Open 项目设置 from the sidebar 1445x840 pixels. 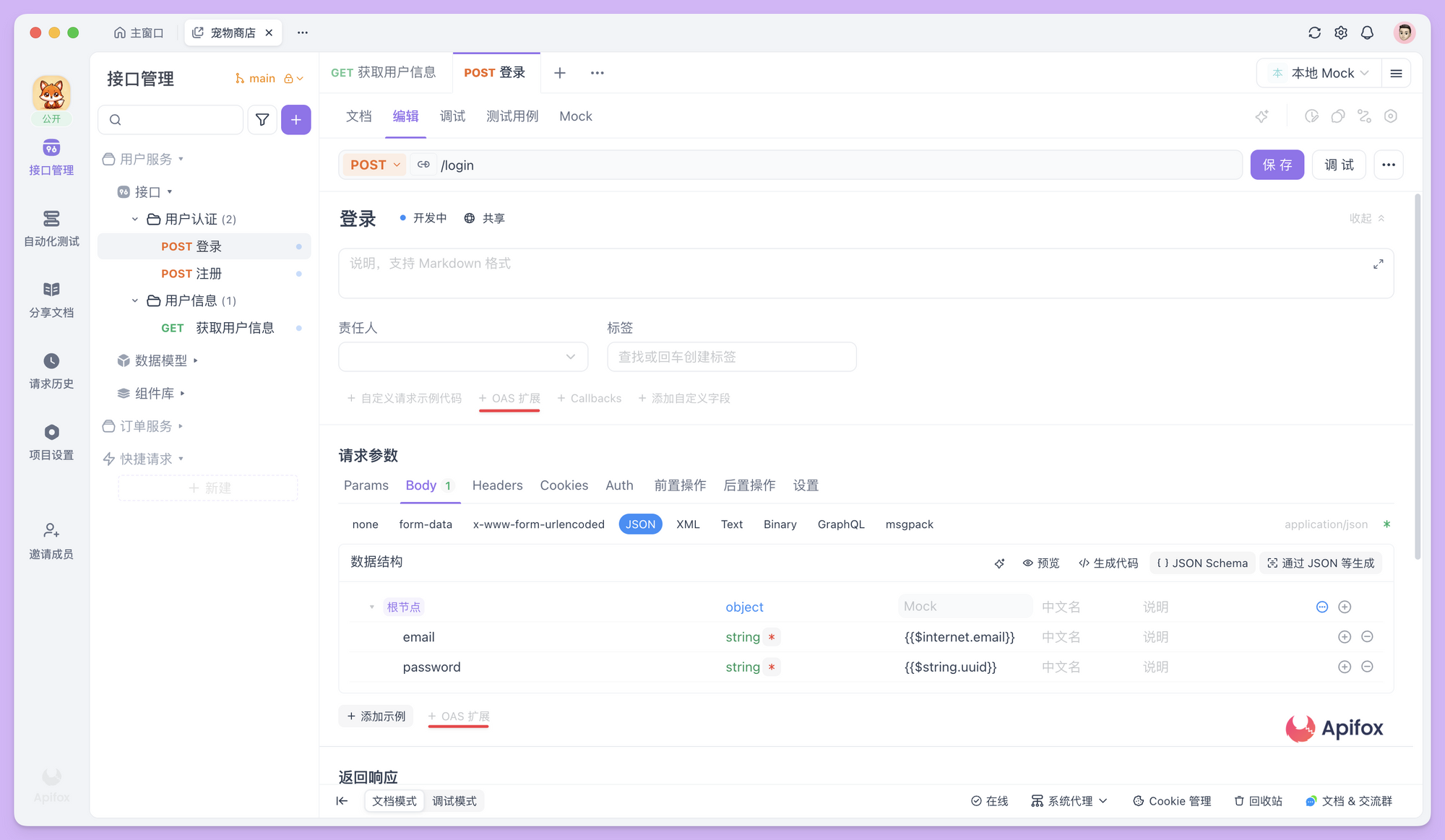[51, 441]
